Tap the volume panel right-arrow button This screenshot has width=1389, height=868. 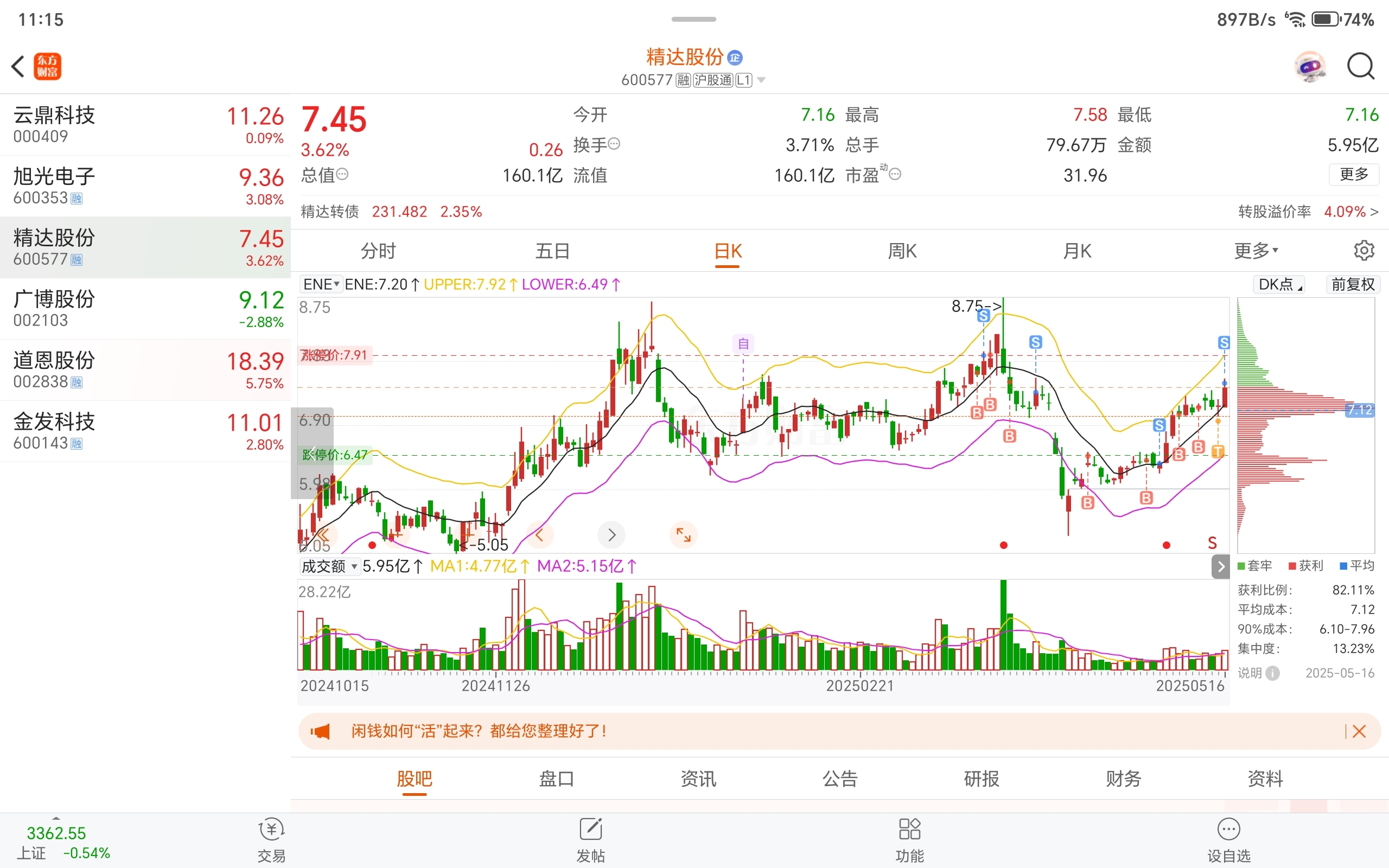pyautogui.click(x=1220, y=567)
